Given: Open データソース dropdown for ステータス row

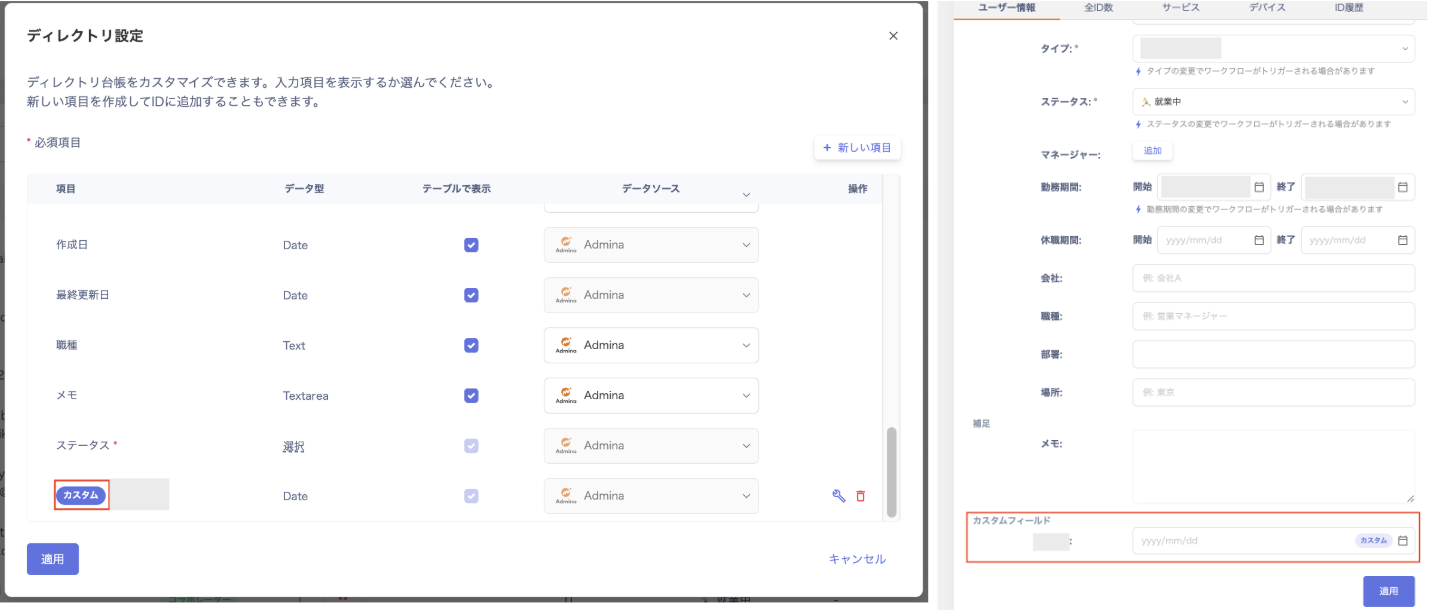Looking at the screenshot, I should pyautogui.click(x=651, y=445).
